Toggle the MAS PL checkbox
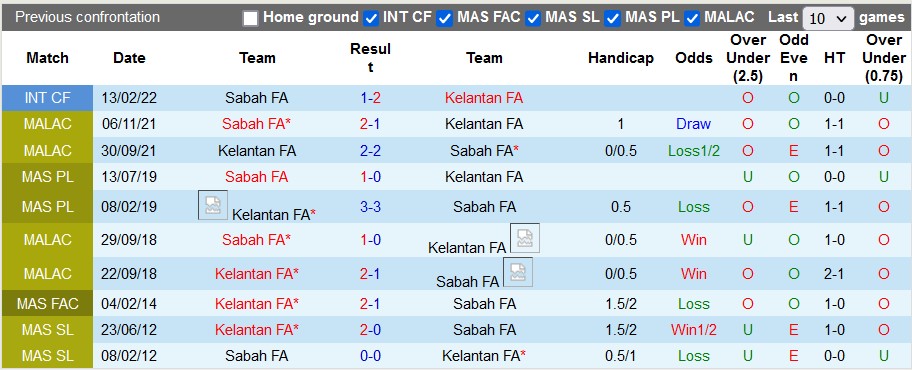Screen dimensions: 912x370 click(612, 19)
